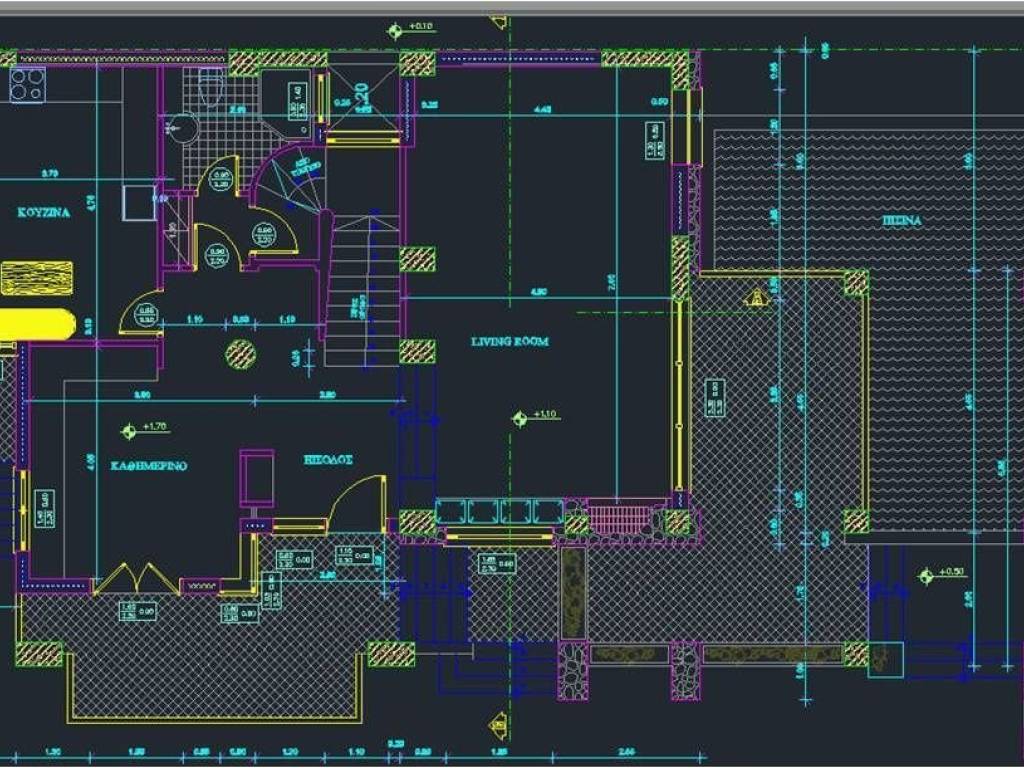
Task: Click the ΠΙΣΙΝΑ pool label
Action: [x=902, y=222]
